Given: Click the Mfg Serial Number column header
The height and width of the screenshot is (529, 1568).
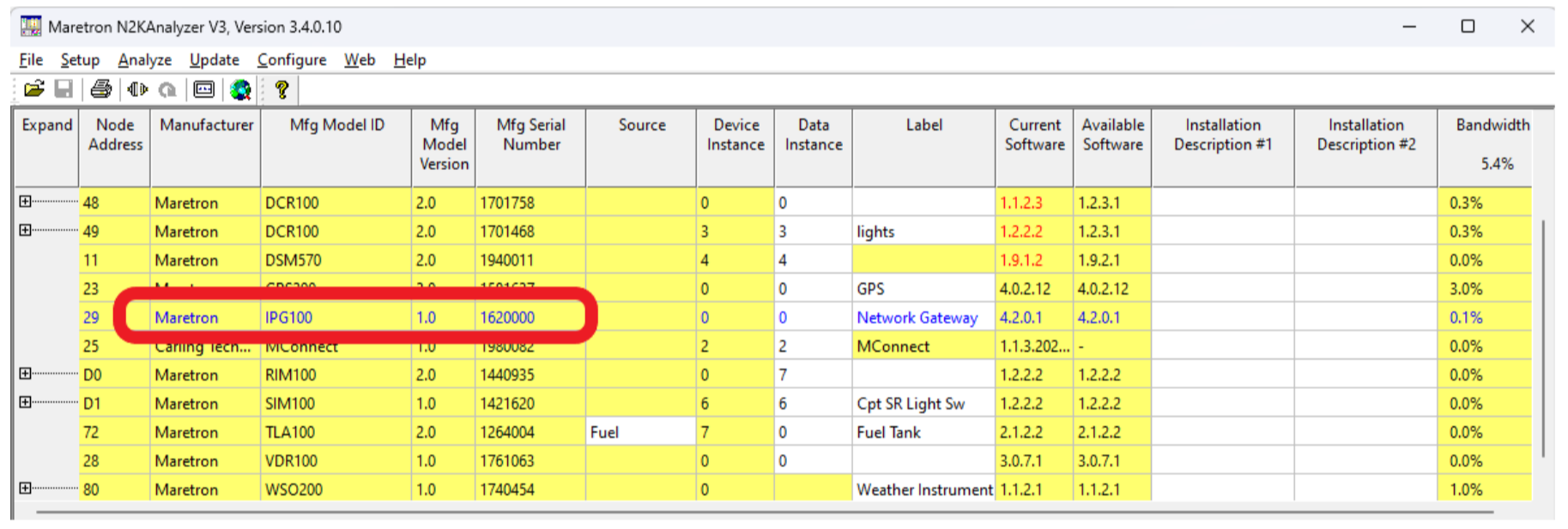Looking at the screenshot, I should pyautogui.click(x=531, y=148).
